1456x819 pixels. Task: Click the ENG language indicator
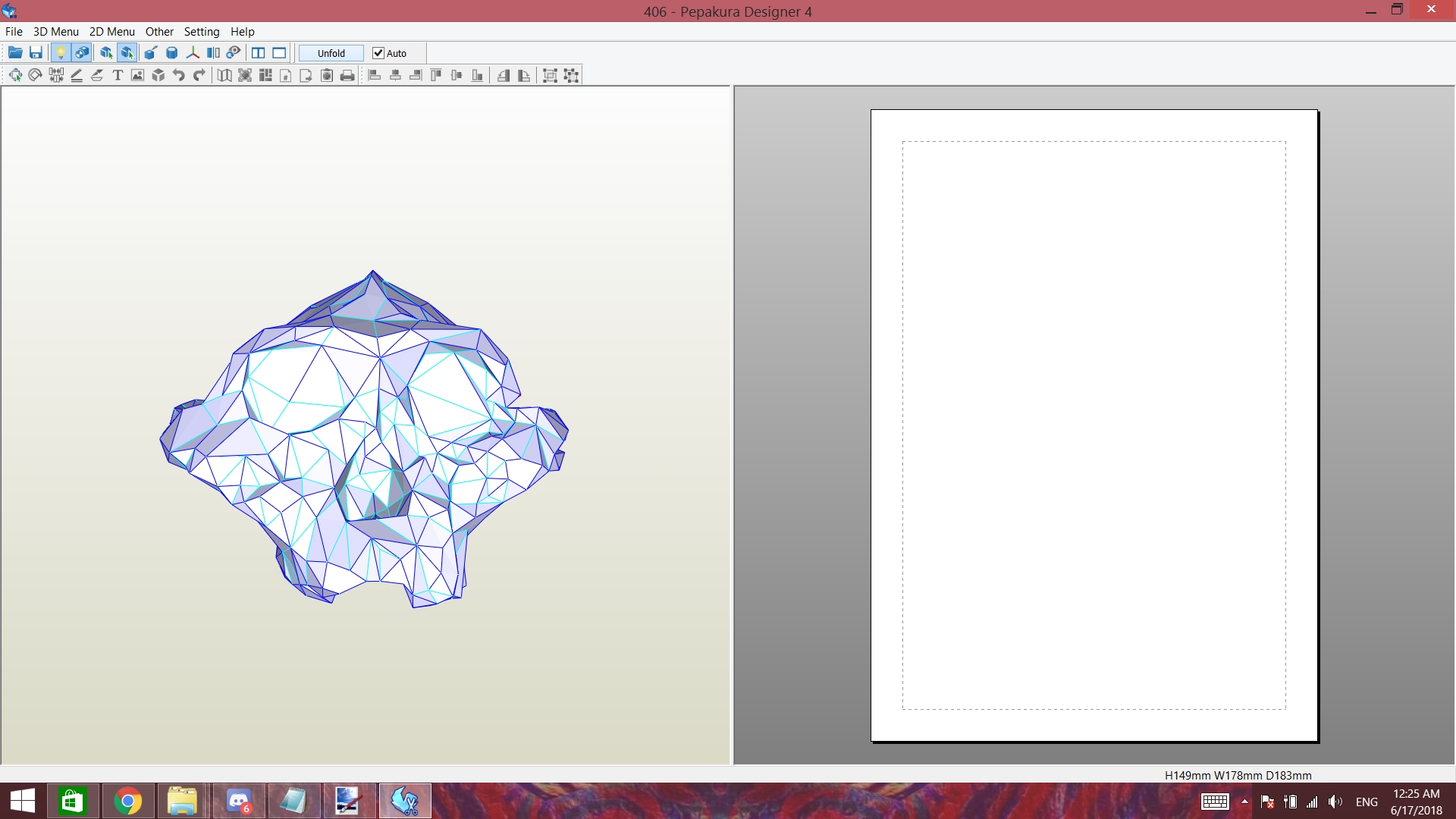click(1367, 802)
